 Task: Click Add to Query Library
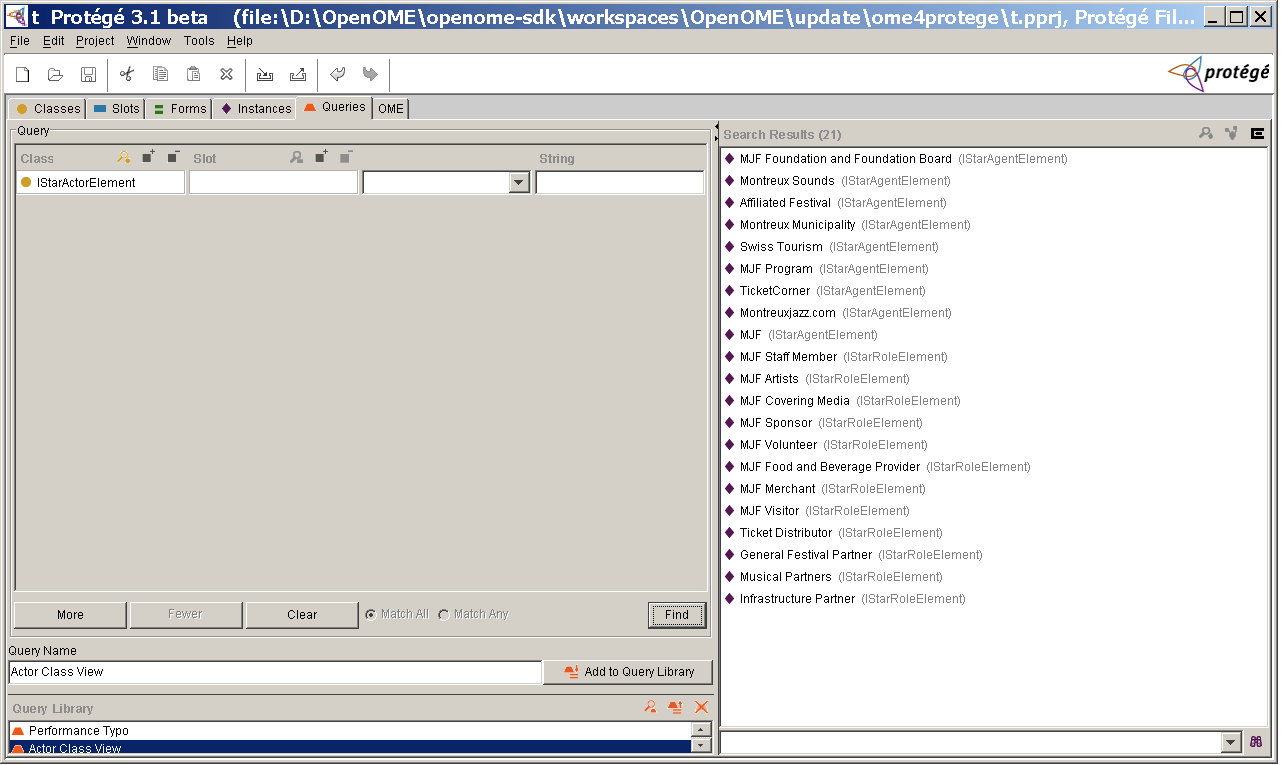628,672
